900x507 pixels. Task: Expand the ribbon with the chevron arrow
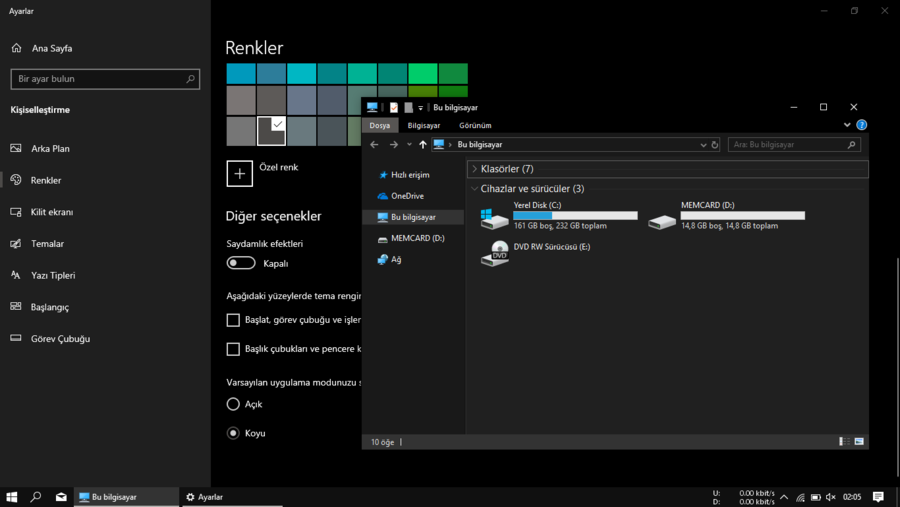(847, 125)
